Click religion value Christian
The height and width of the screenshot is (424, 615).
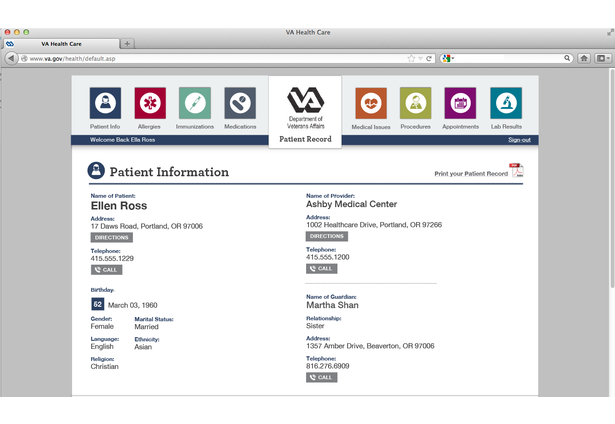[104, 366]
